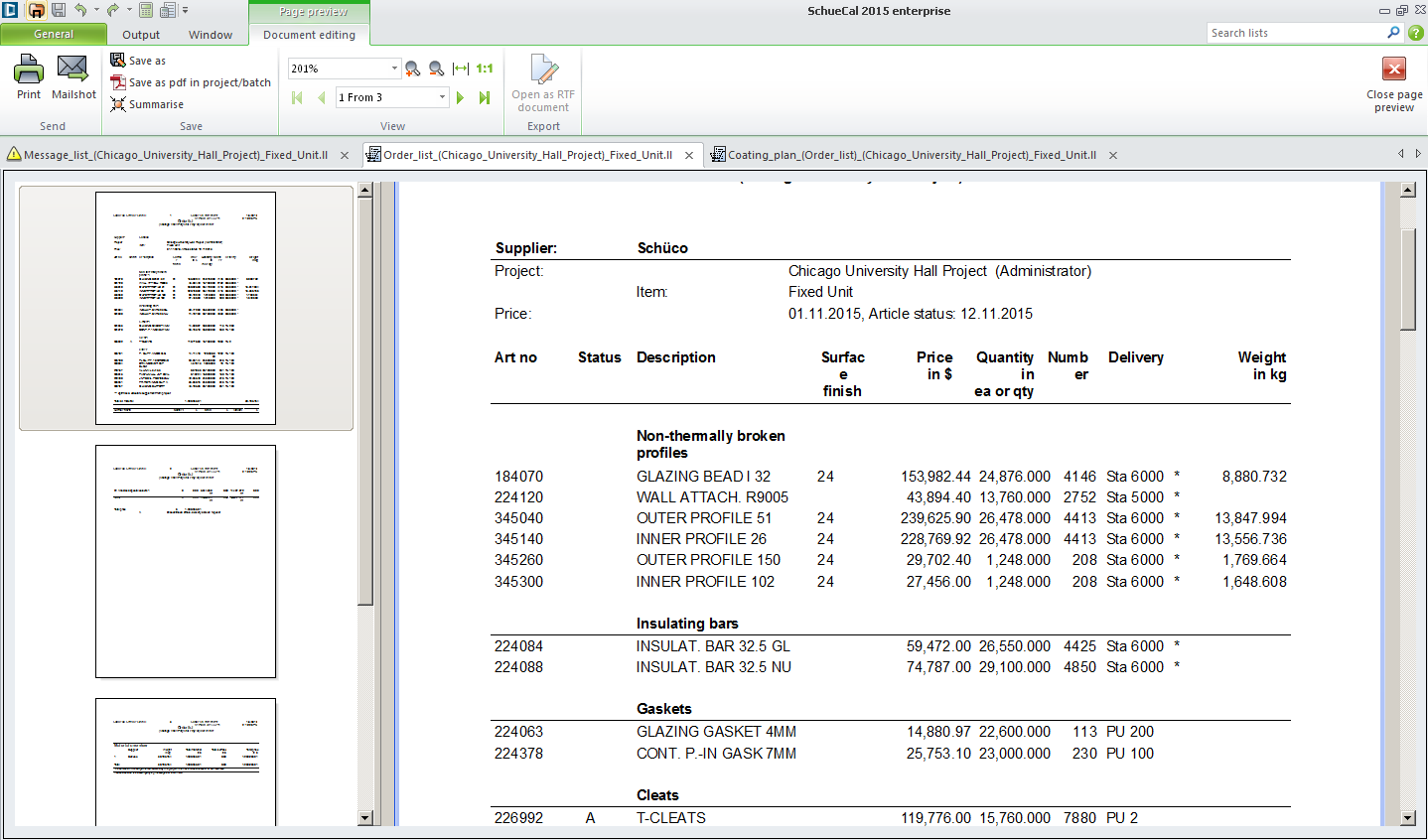The image size is (1428, 840).
Task: Click the zoom in magnifier icon
Action: point(412,69)
